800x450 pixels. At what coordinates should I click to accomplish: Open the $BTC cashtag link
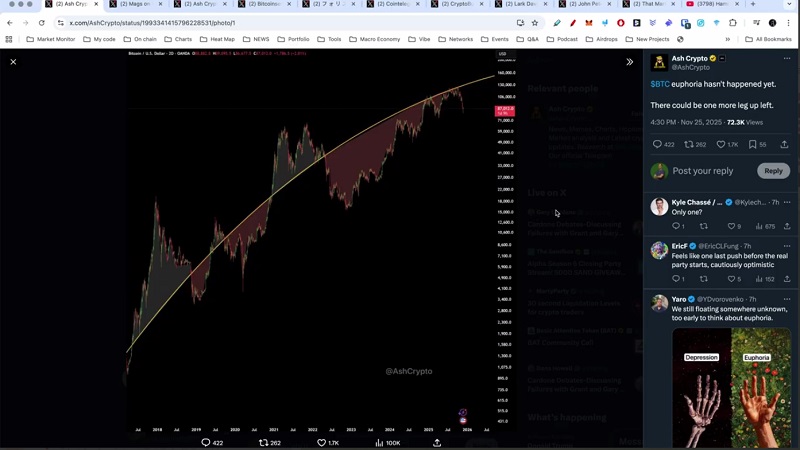[x=660, y=85]
